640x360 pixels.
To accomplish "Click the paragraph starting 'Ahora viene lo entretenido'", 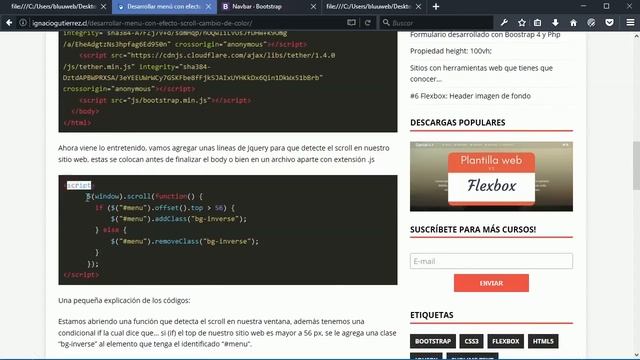I will pyautogui.click(x=224, y=153).
